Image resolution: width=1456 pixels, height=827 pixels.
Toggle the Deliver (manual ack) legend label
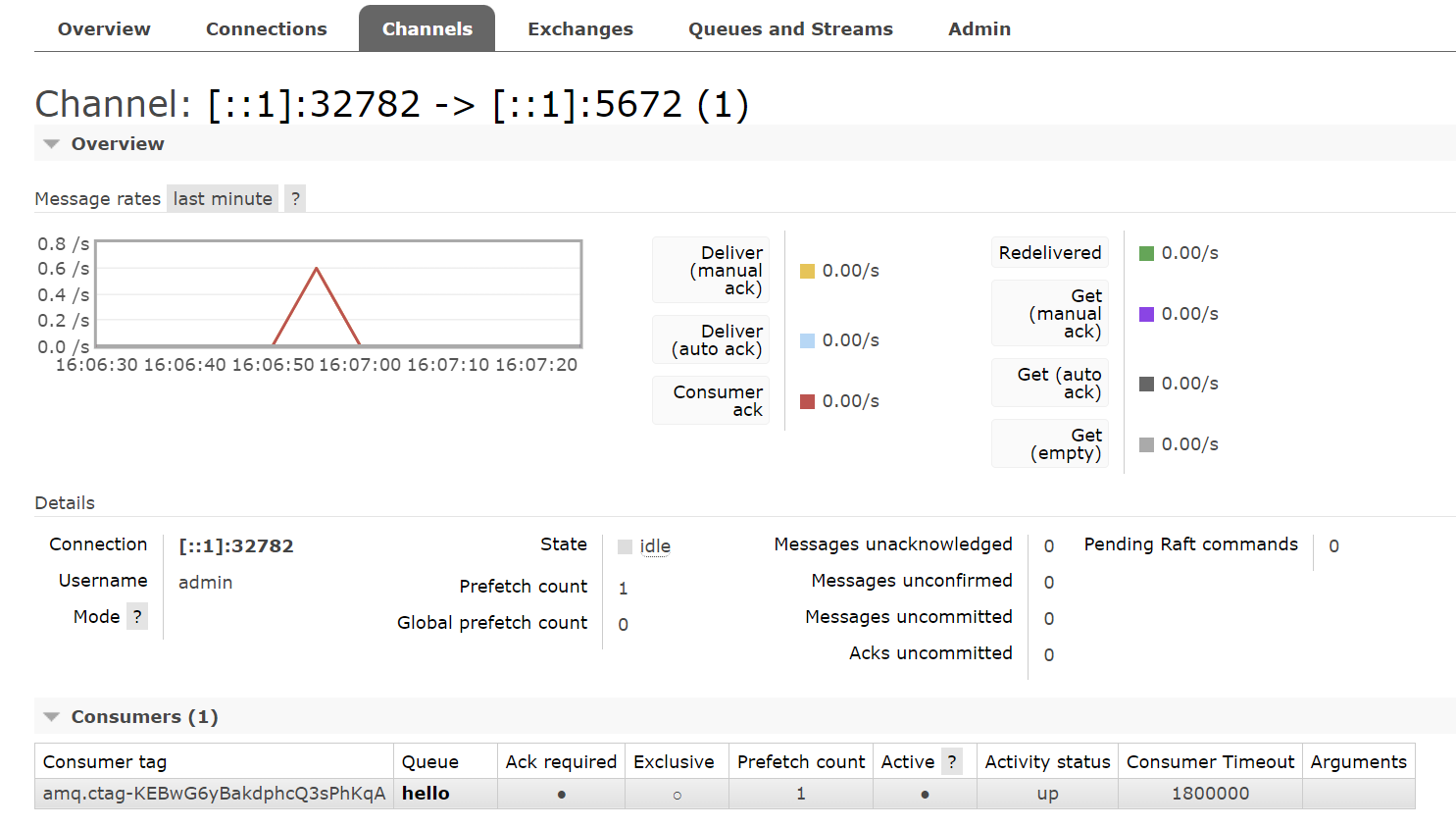click(x=711, y=270)
